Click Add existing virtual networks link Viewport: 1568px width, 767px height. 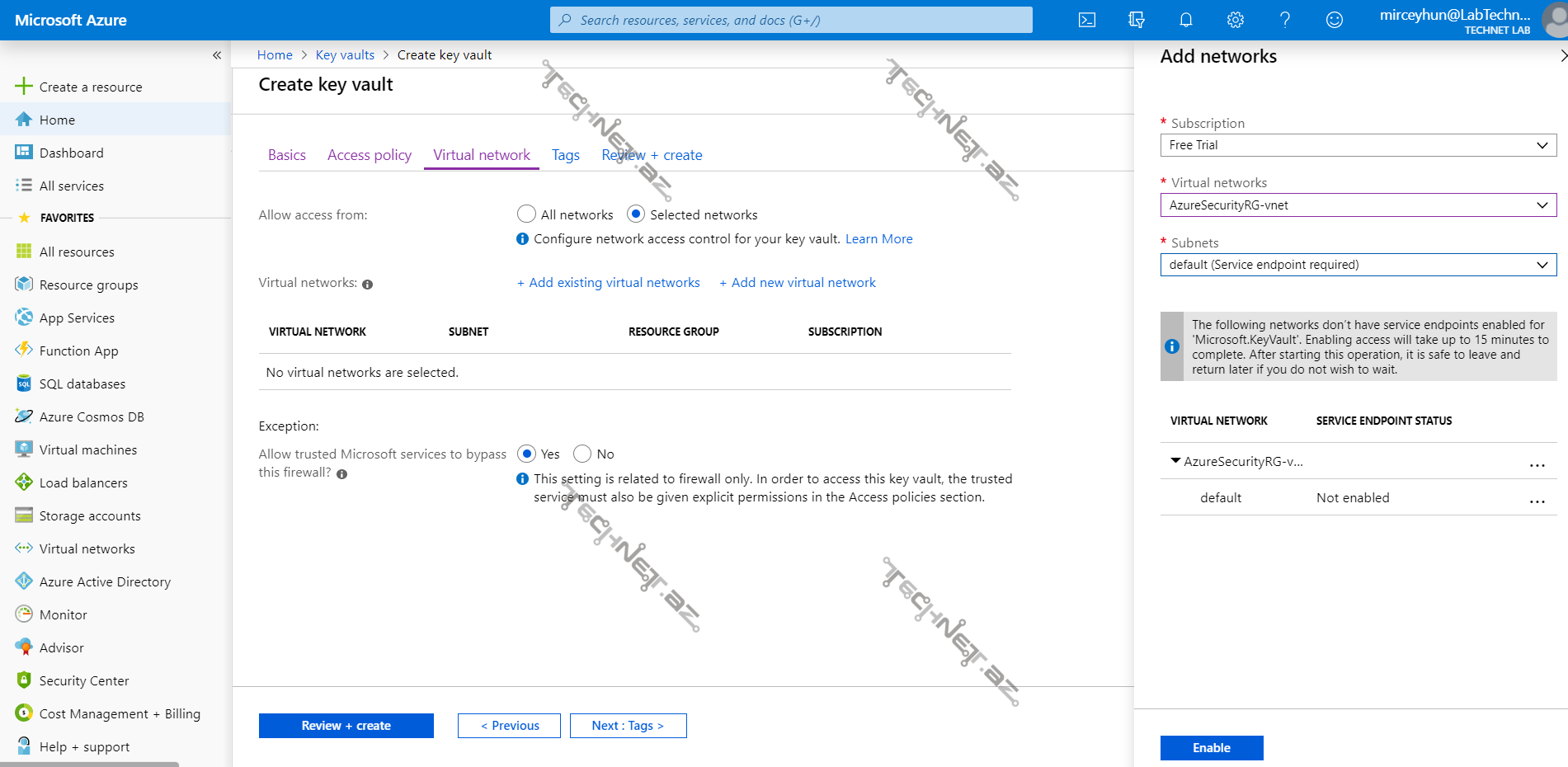tap(609, 283)
